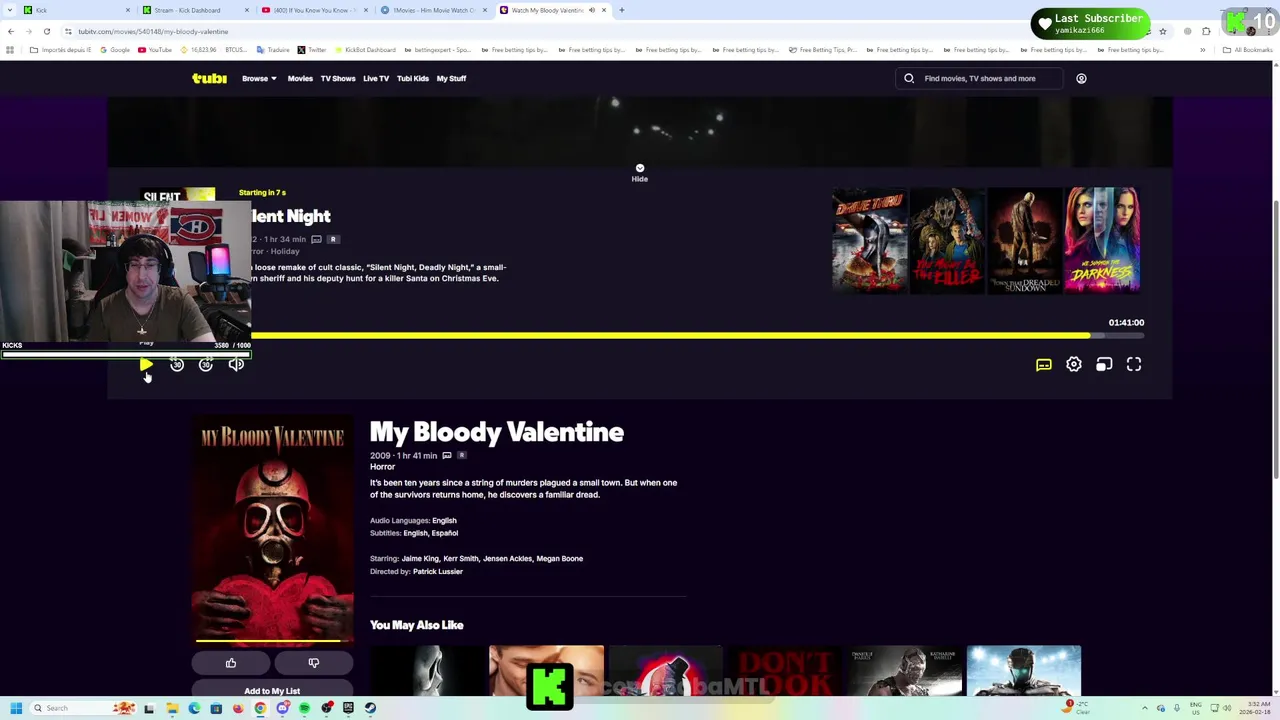The image size is (1280, 720).
Task: Switch to the If You Know You Know YouTube tab
Action: (314, 10)
